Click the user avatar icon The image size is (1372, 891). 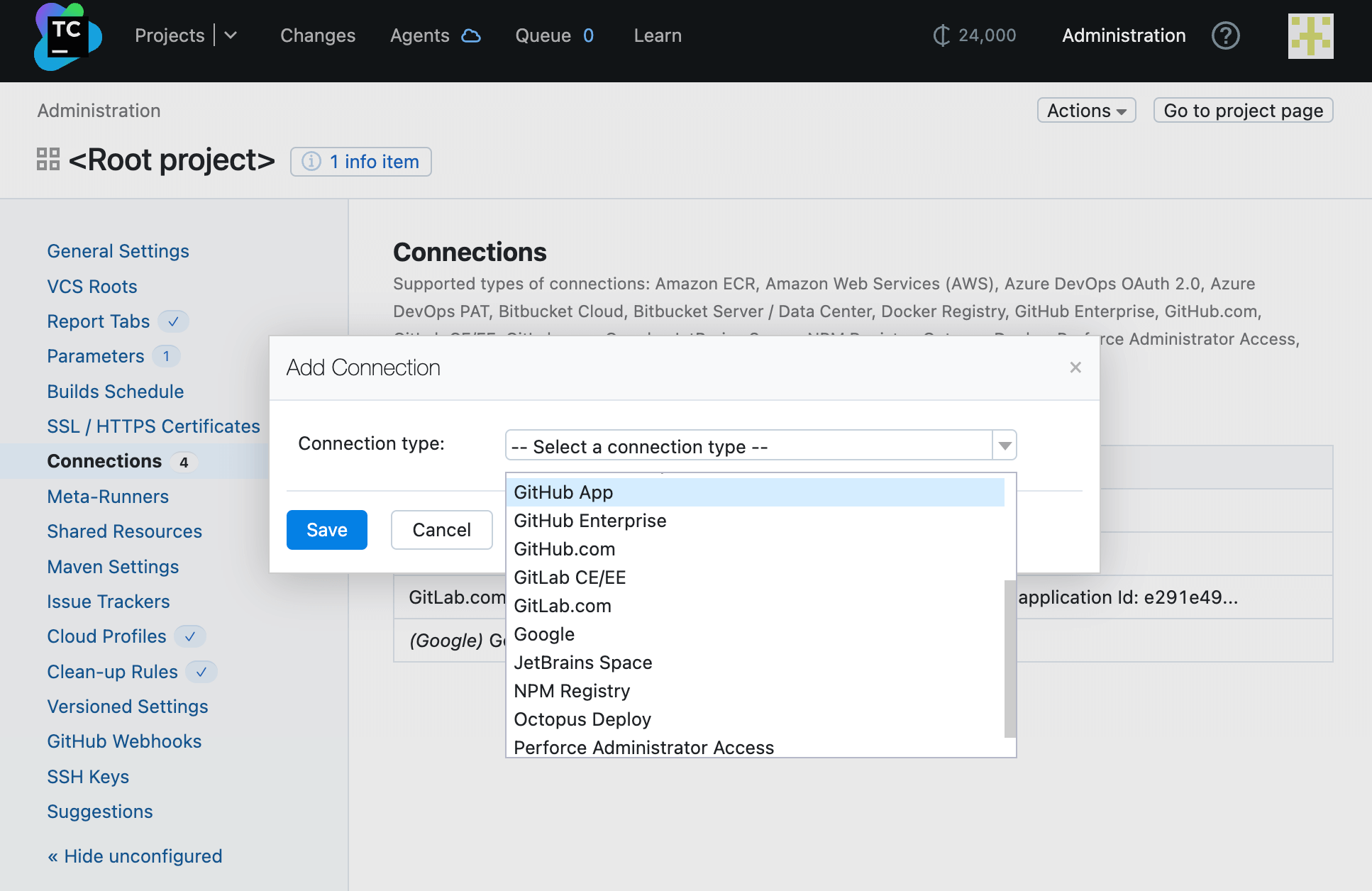1310,36
